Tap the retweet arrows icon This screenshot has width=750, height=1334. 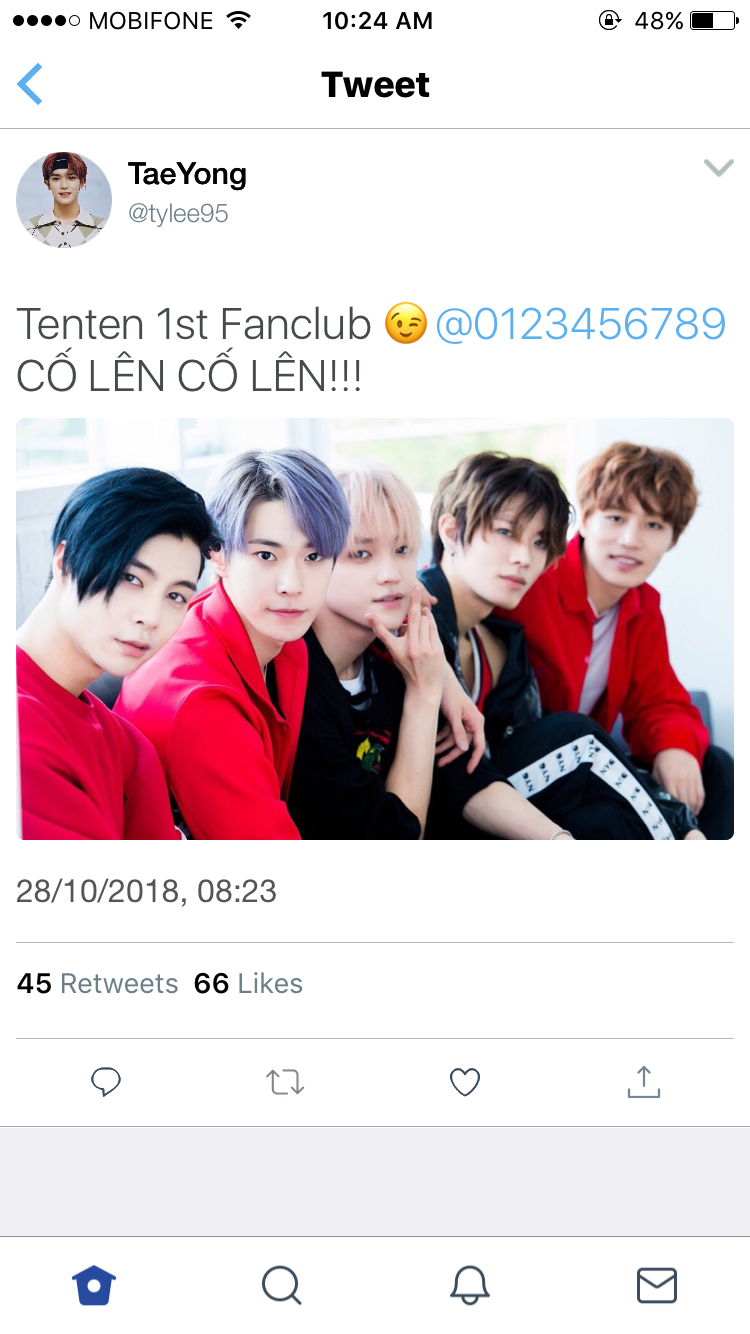point(285,1082)
